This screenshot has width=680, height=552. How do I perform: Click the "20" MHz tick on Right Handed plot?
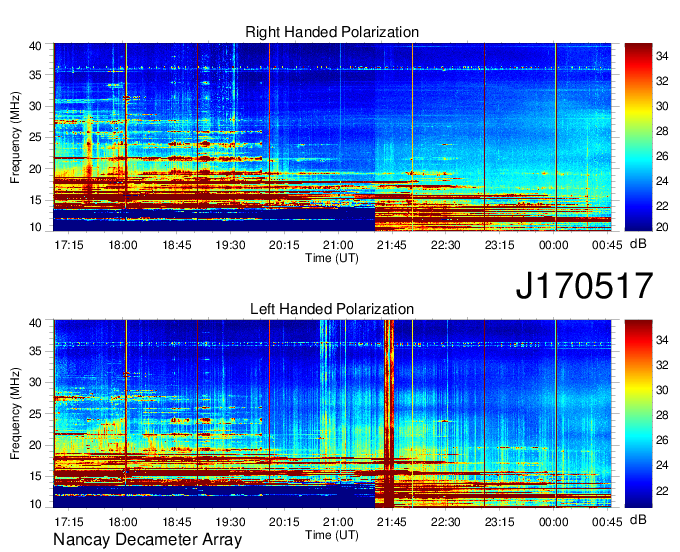[35, 169]
